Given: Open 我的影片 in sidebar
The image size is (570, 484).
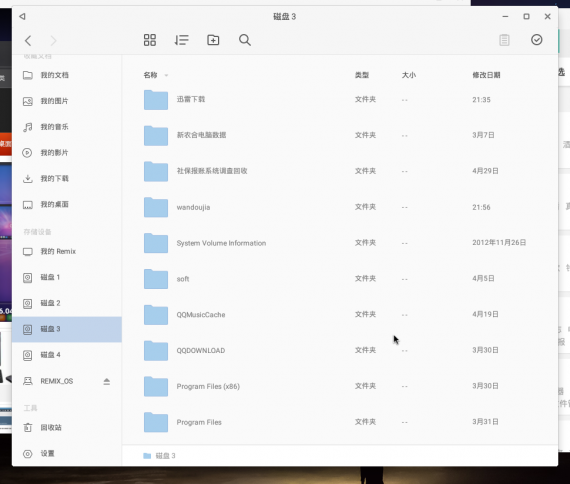Looking at the screenshot, I should (67, 153).
